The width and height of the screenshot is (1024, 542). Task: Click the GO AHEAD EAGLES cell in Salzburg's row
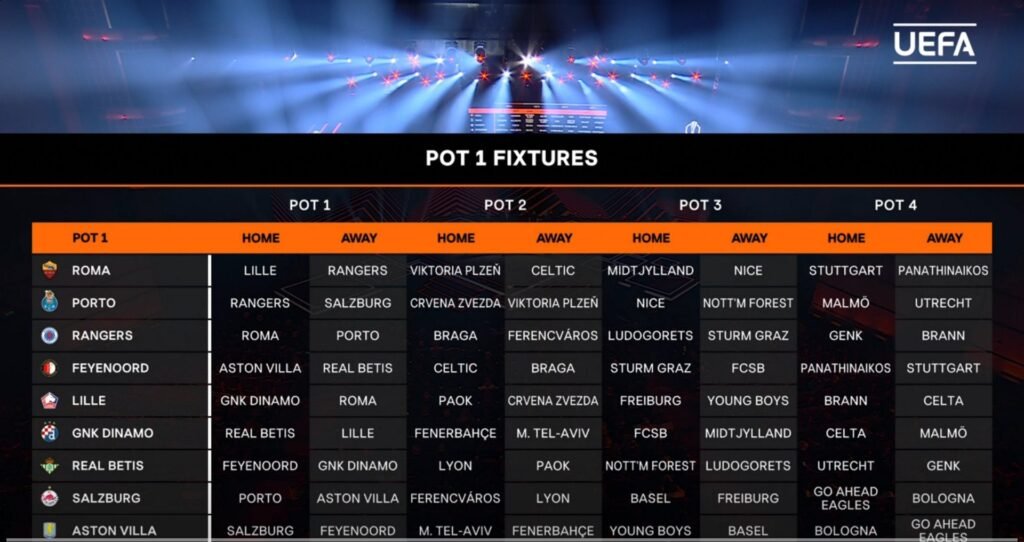tap(846, 498)
